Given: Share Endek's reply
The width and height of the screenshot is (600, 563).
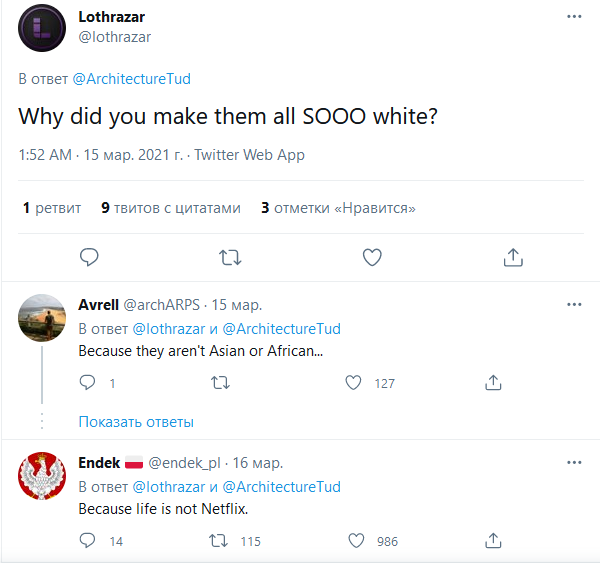Looking at the screenshot, I should coord(493,541).
